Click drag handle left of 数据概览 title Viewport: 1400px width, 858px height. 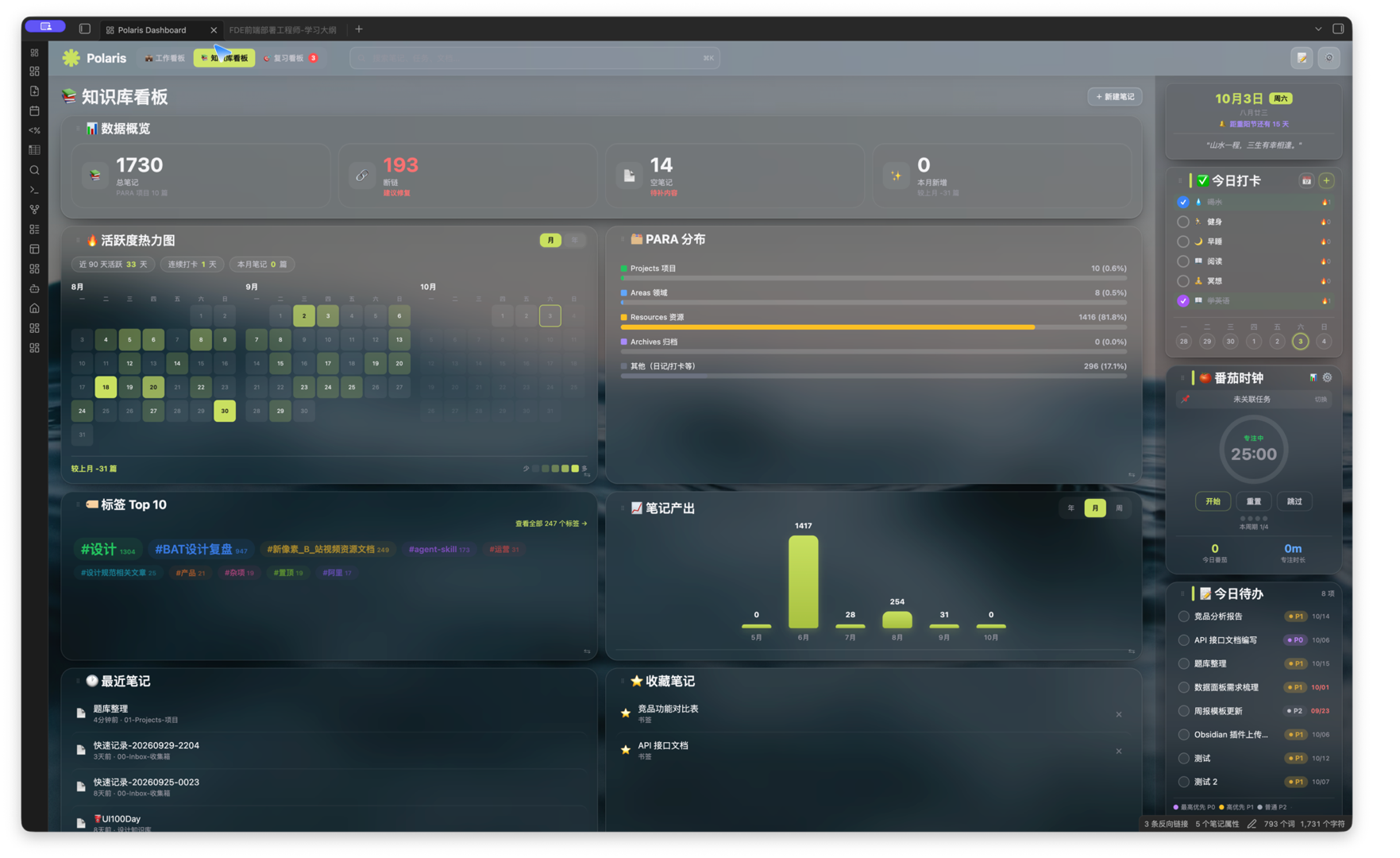78,129
